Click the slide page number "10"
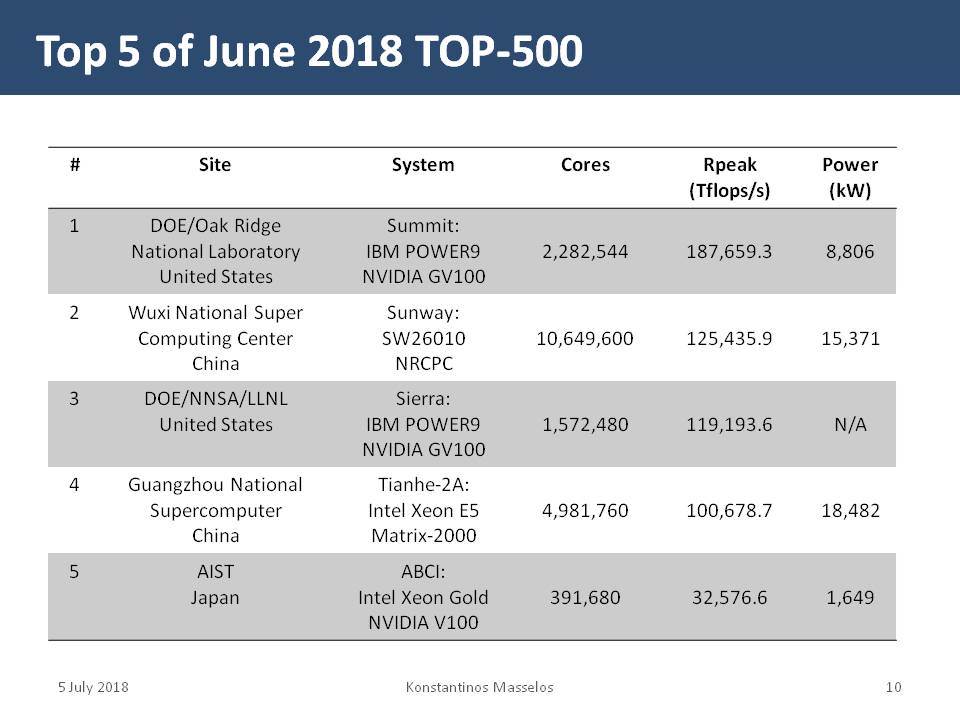 coord(893,688)
